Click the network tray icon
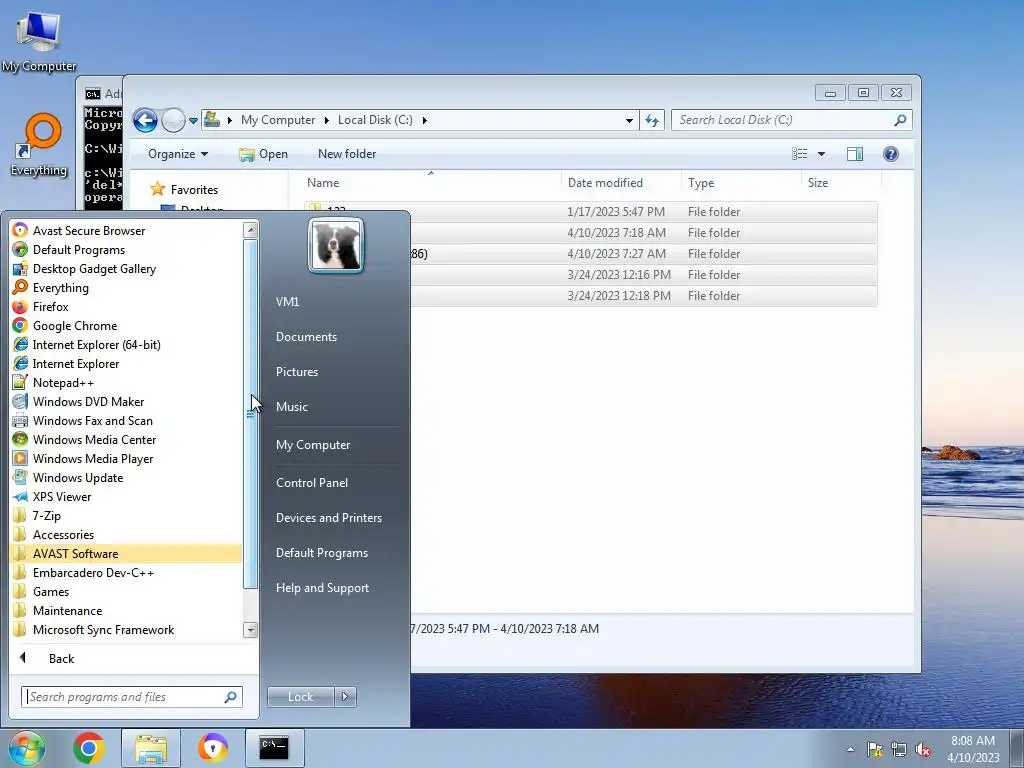 pyautogui.click(x=899, y=749)
